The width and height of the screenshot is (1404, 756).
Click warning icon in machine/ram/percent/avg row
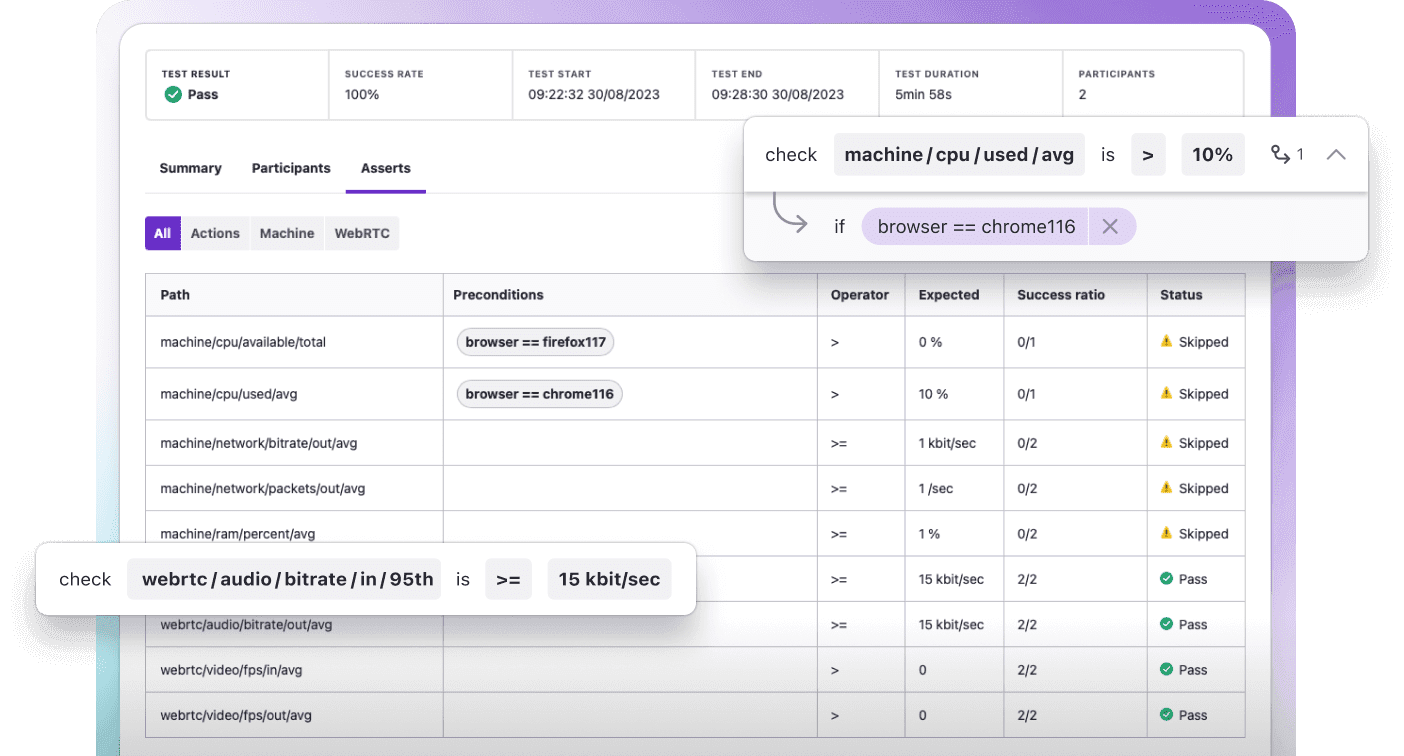(x=1166, y=533)
